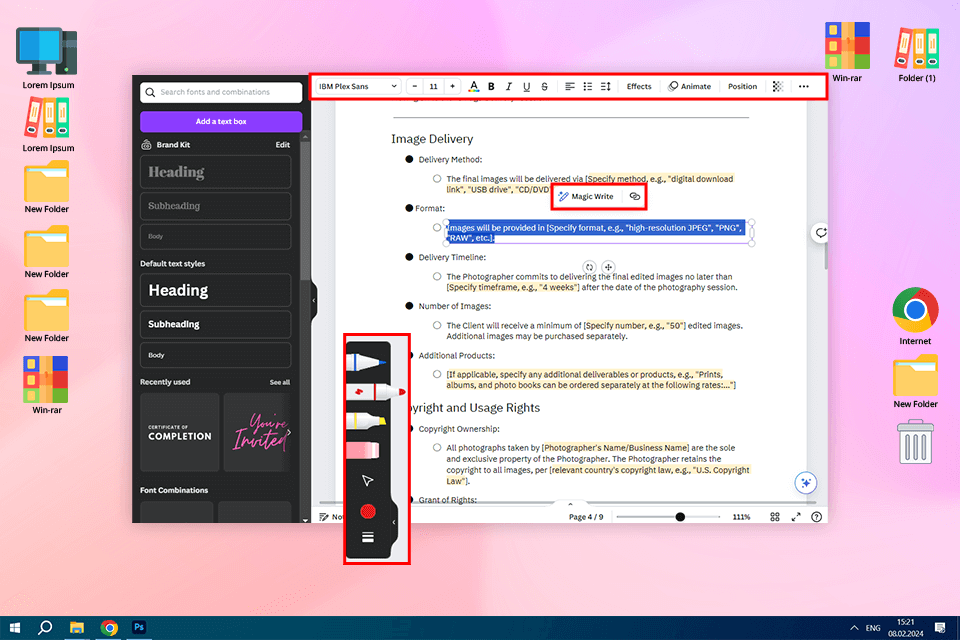This screenshot has height=640, width=960.
Task: Launch Magic Write on selected text
Action: click(x=586, y=197)
